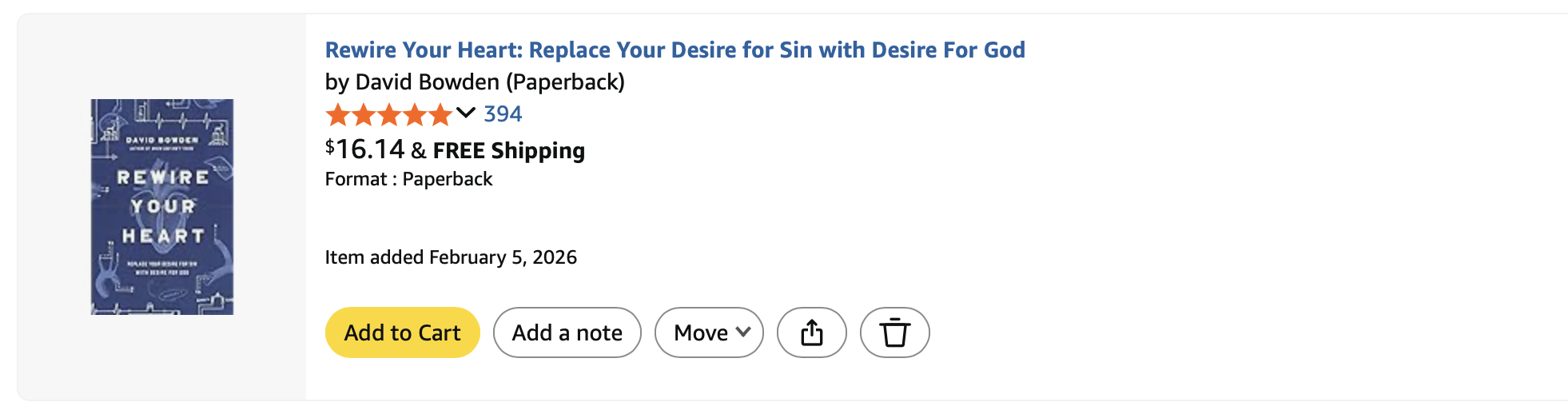The width and height of the screenshot is (1568, 414).
Task: Click the FREE Shipping text
Action: tap(509, 150)
